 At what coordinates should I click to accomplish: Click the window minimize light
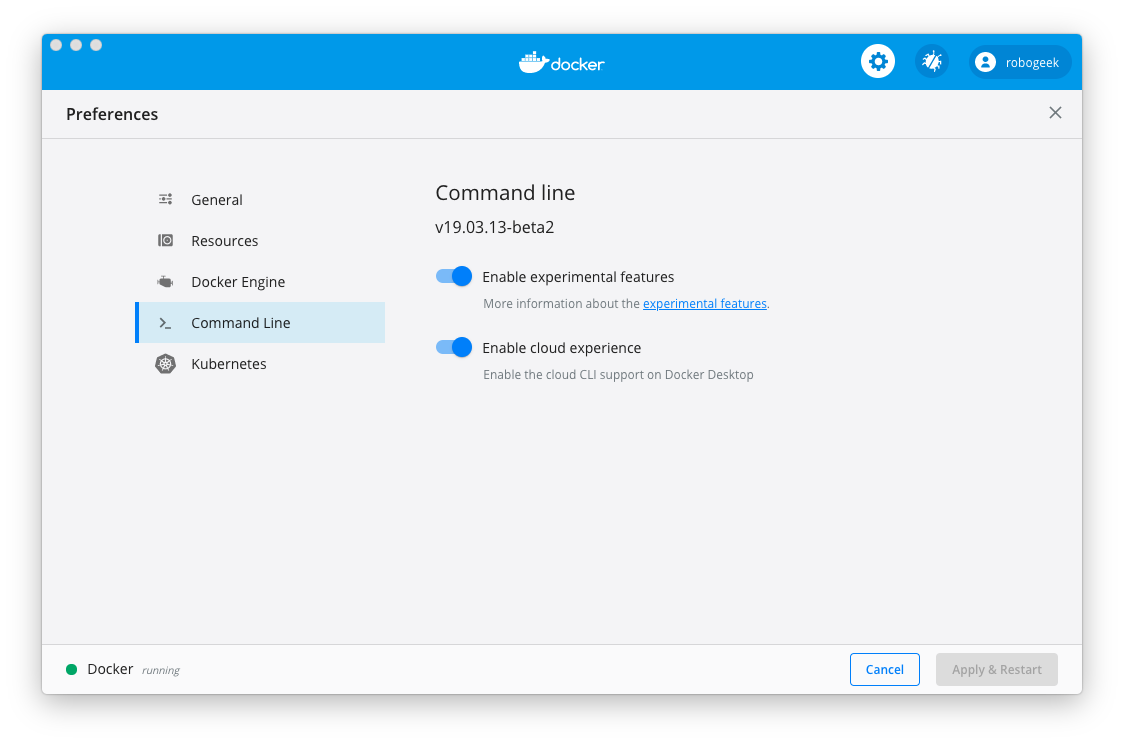(76, 45)
